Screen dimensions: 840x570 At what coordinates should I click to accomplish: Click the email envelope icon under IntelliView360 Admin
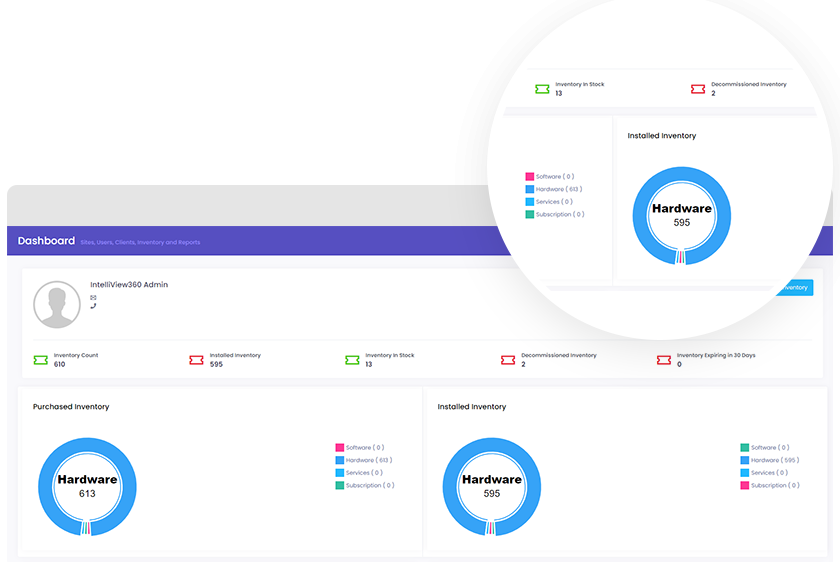coord(93,297)
